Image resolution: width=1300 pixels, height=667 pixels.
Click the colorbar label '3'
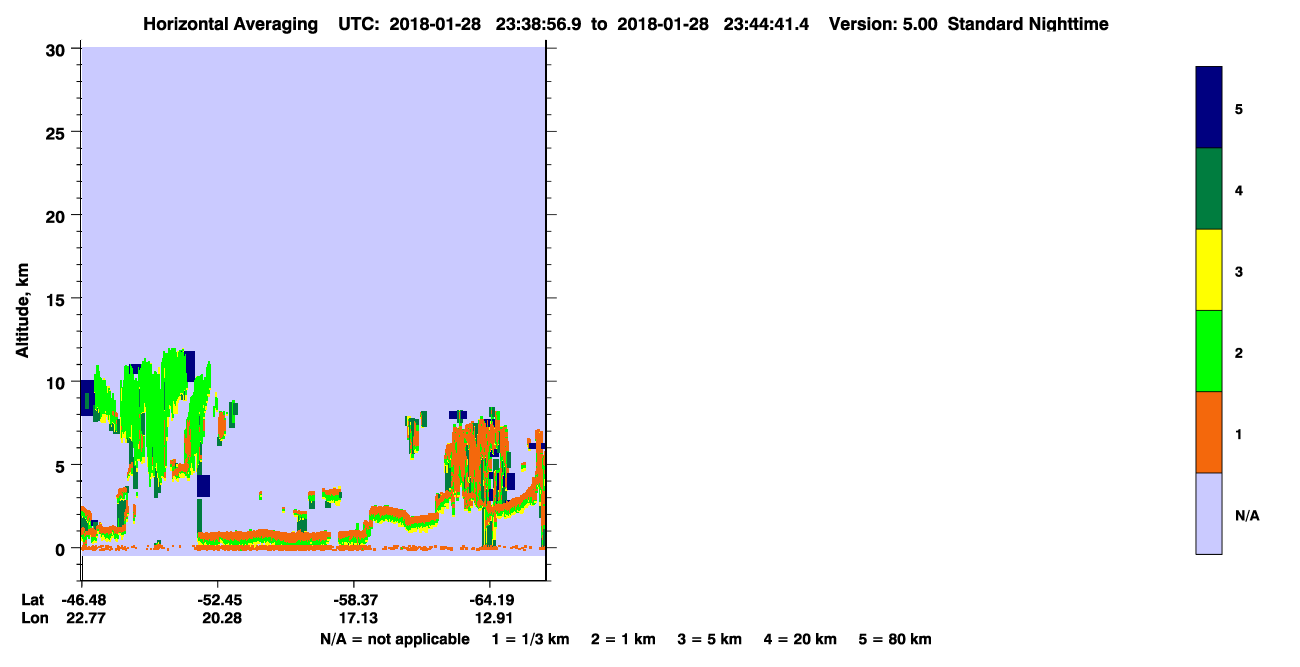click(1239, 272)
